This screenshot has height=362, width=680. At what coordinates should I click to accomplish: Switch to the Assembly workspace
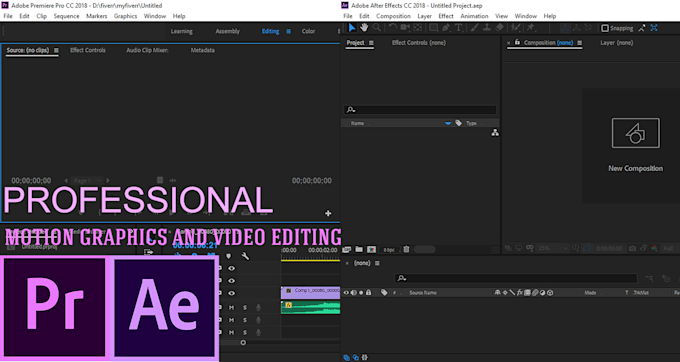pos(228,31)
